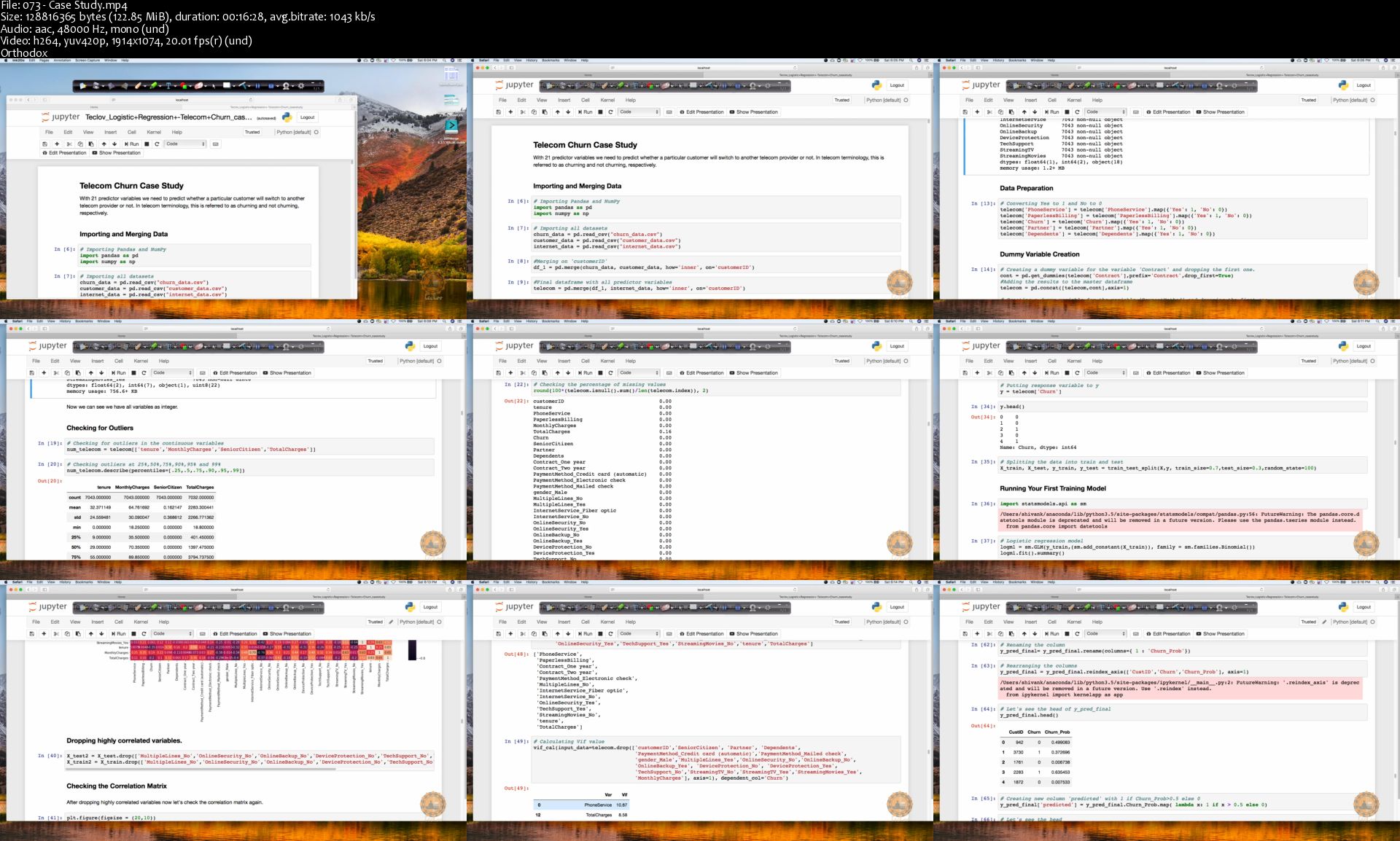Open the Insert menu in the Data Preparation frame
Viewport: 1400px width, 841px height.
click(1030, 100)
